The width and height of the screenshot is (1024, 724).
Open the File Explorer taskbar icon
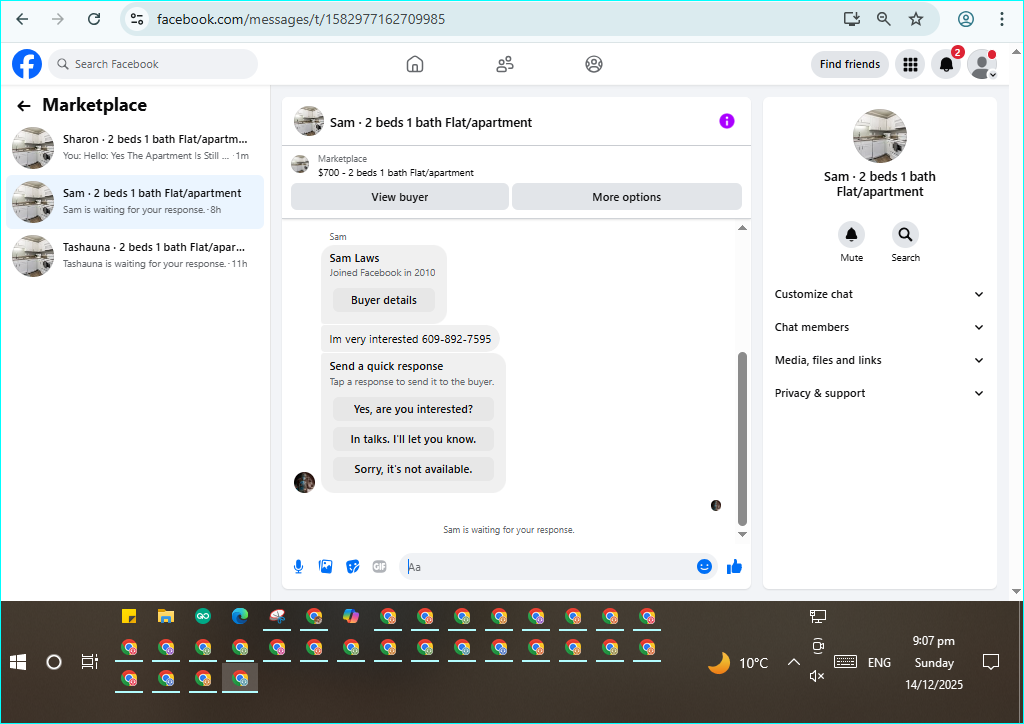(166, 616)
